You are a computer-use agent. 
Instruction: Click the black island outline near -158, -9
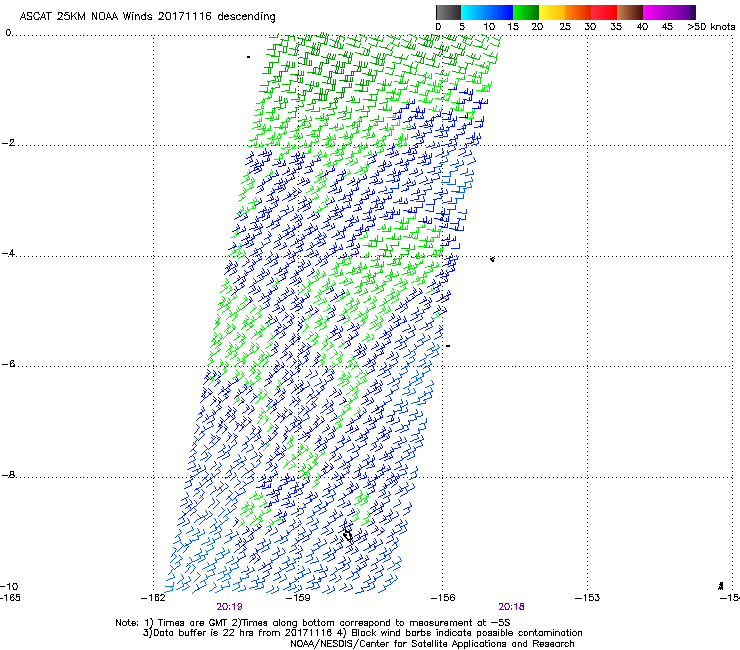click(x=348, y=536)
